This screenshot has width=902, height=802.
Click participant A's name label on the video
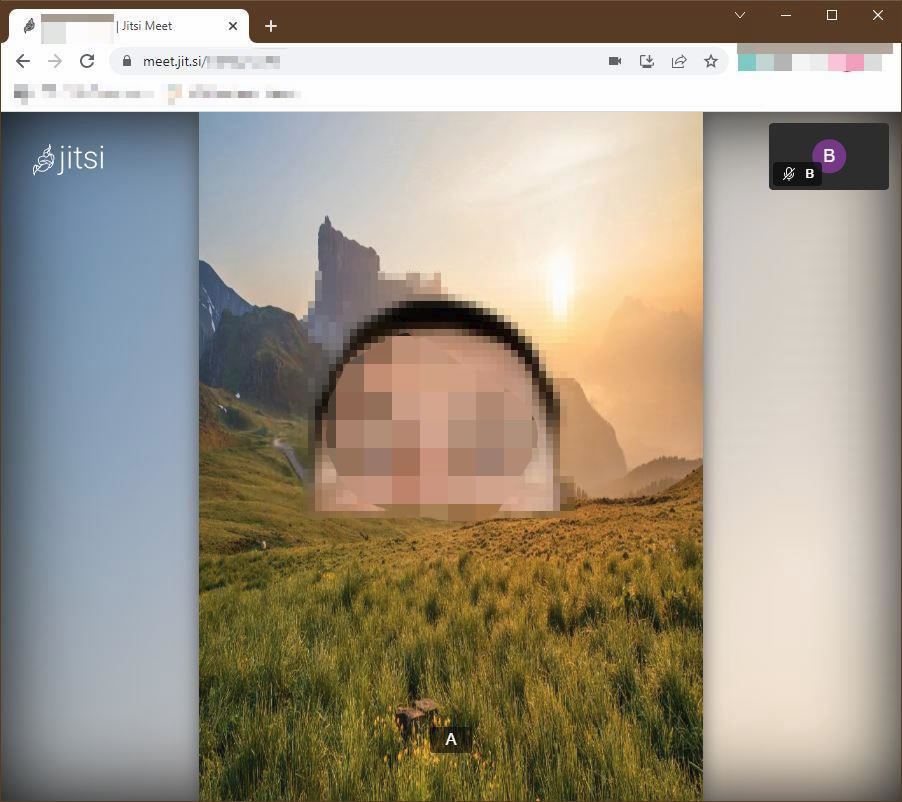point(451,739)
